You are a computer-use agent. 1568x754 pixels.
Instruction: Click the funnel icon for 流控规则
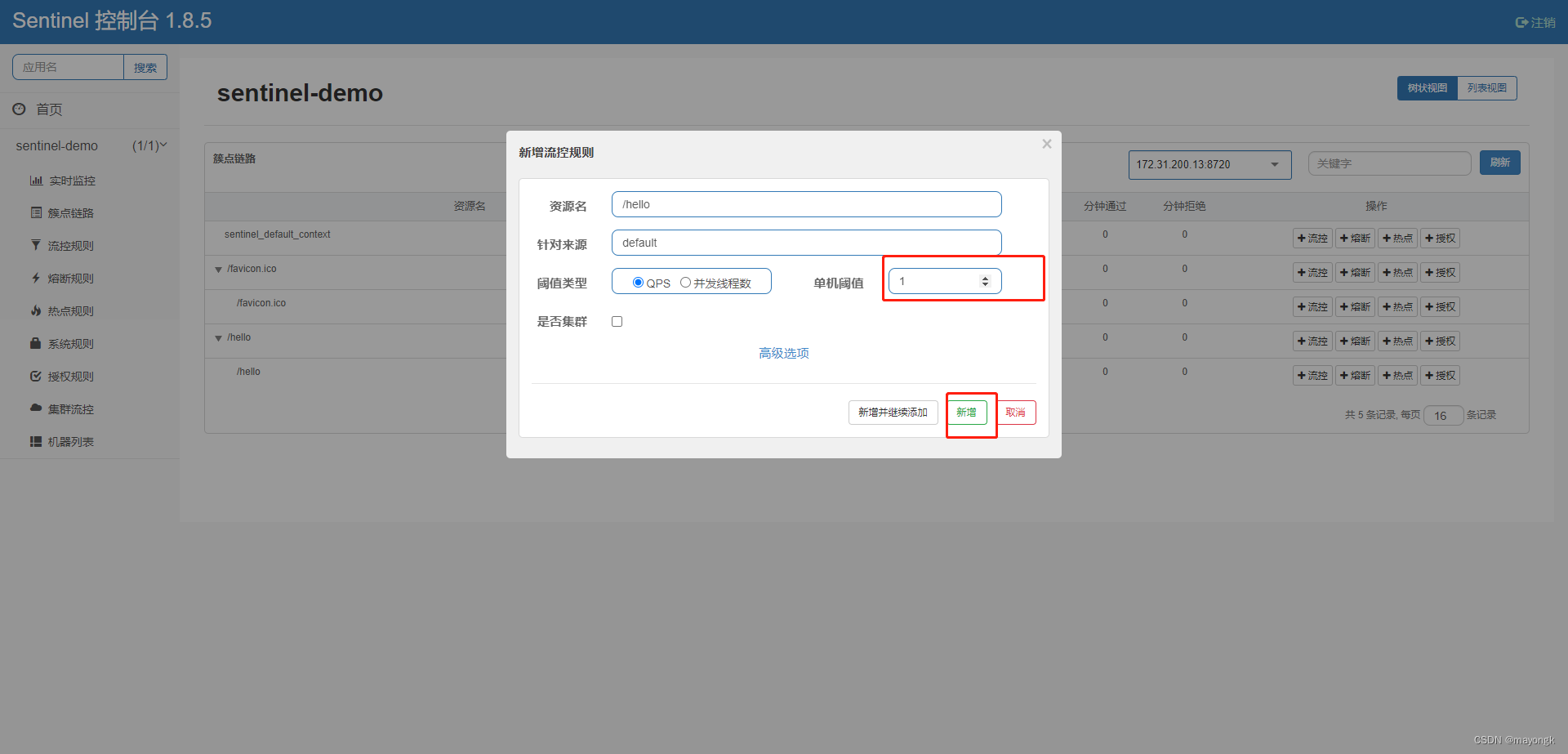click(x=36, y=245)
